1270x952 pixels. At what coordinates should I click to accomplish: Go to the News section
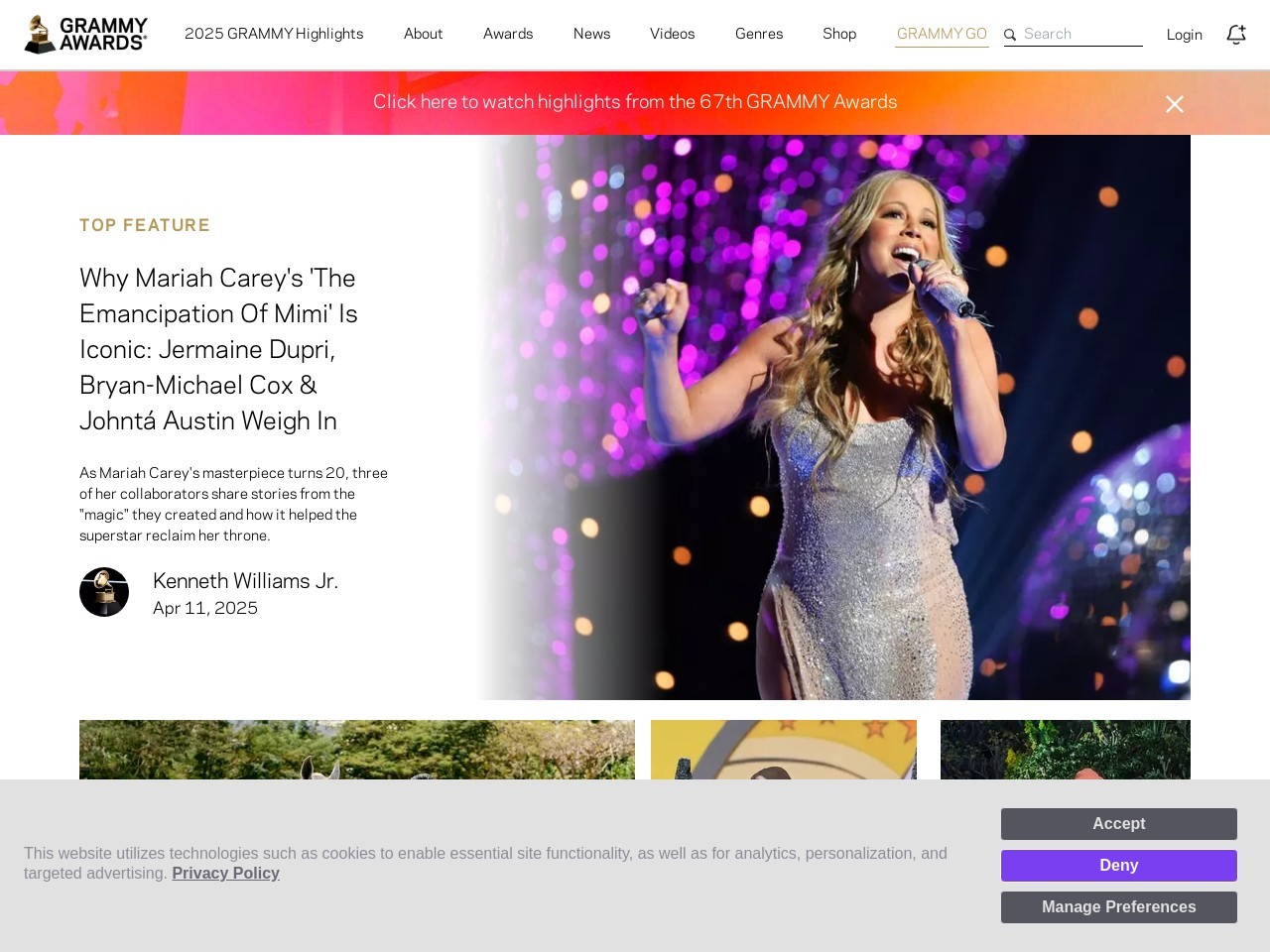coord(592,34)
